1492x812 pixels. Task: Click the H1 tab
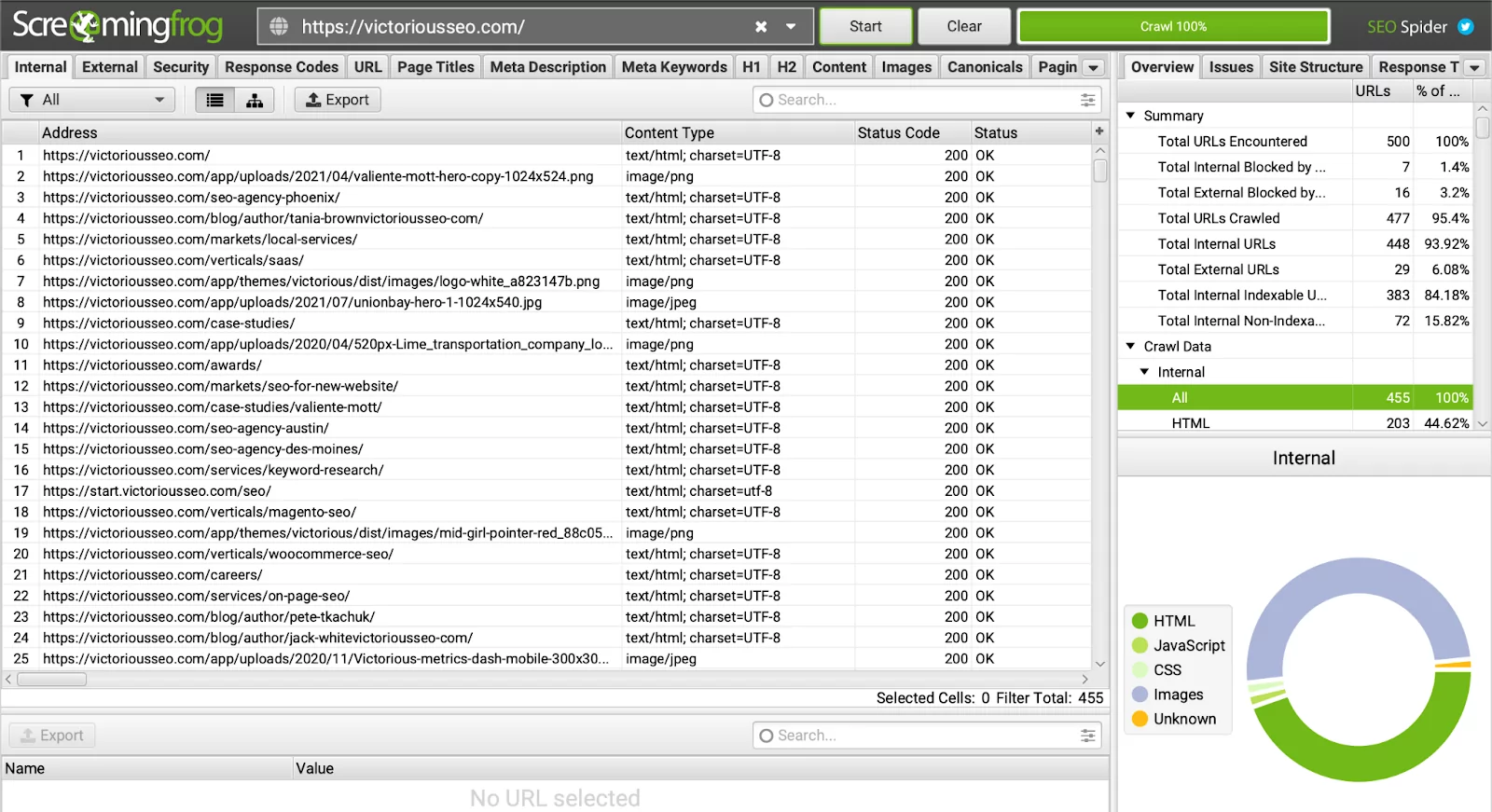(x=752, y=67)
